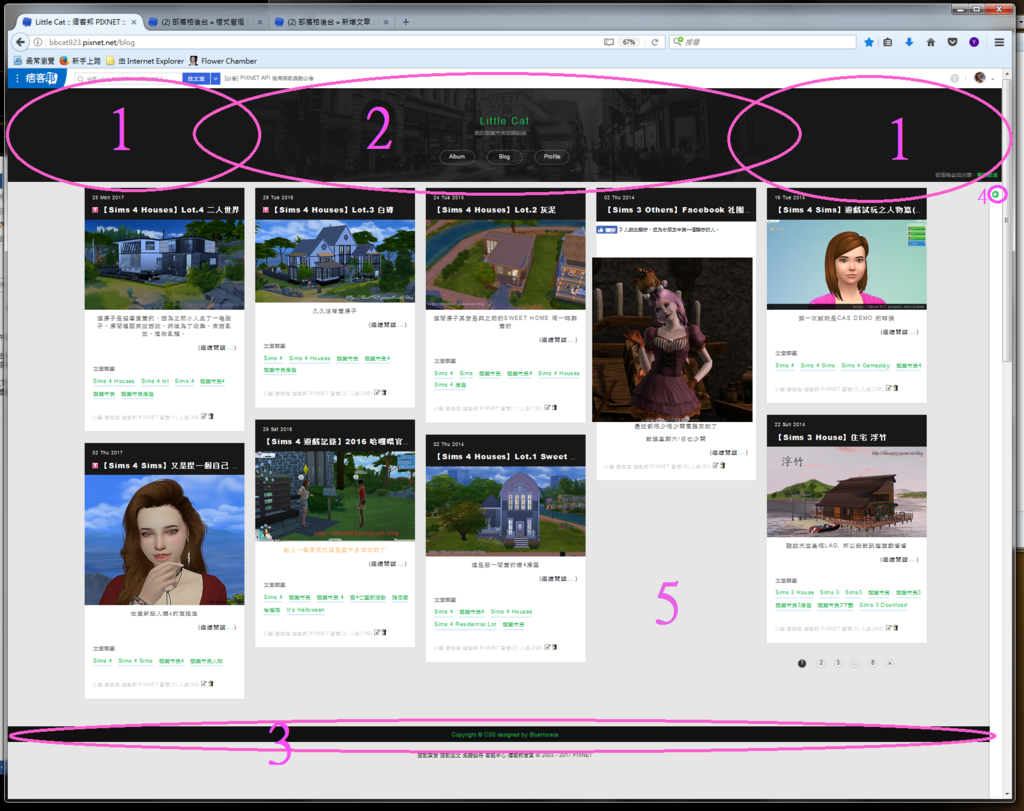Open the bookmarks library icon
The image size is (1024, 811).
click(x=888, y=42)
